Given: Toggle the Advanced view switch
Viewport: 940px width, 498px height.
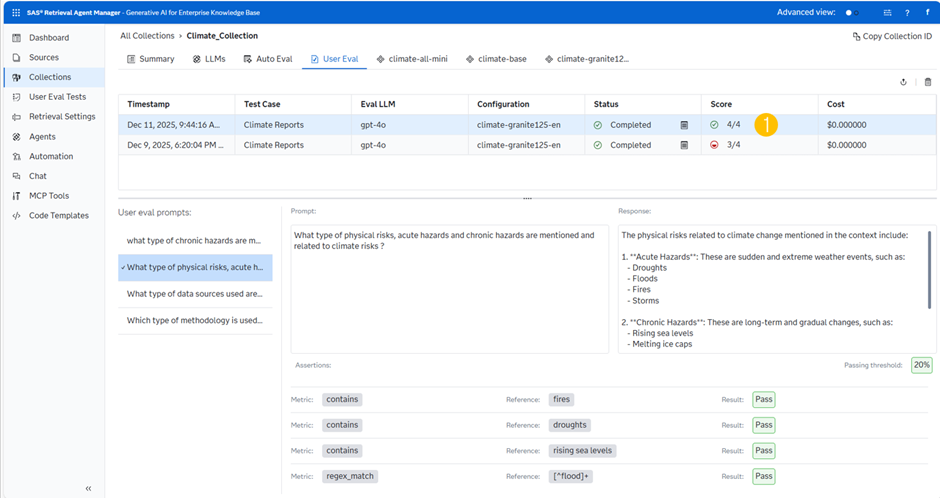Looking at the screenshot, I should tap(852, 13).
